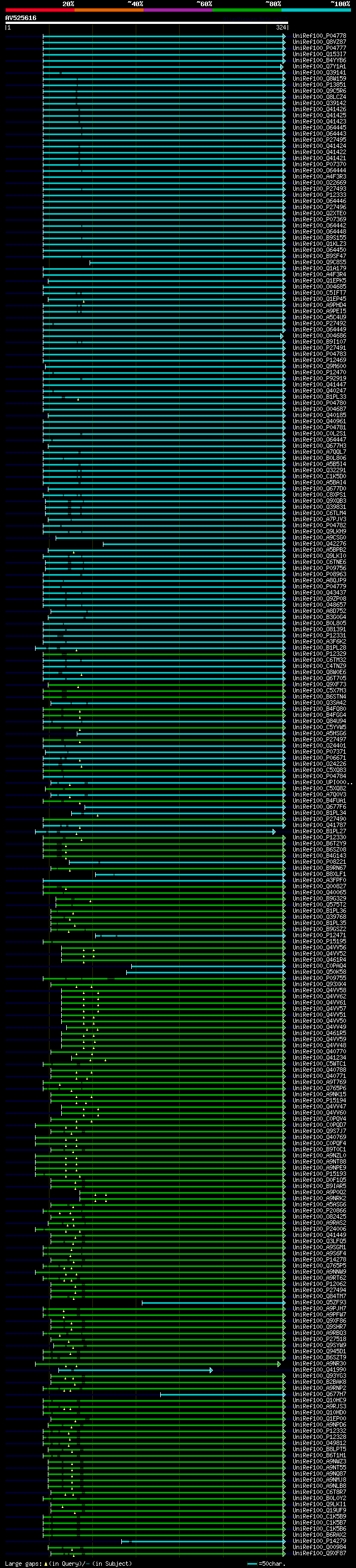Image resolution: width=356 pixels, height=1568 pixels.
Task: Select hit label UniRef100_P12471
Action: pos(319,935)
